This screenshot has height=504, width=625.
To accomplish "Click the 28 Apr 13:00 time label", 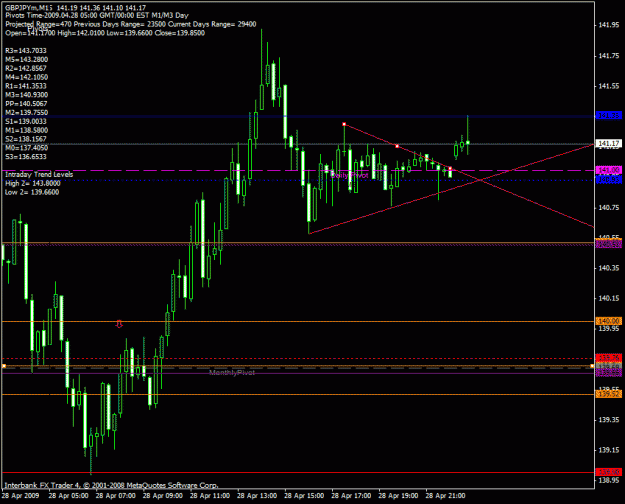I will coord(257,496).
